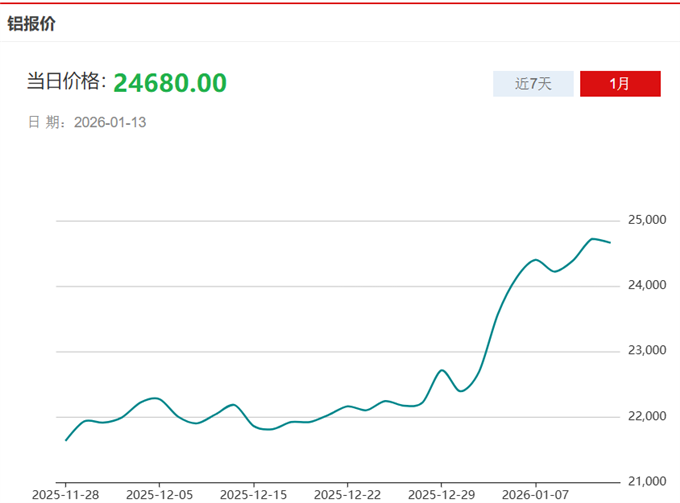Click the 2025-12-22 x-axis label

[347, 494]
